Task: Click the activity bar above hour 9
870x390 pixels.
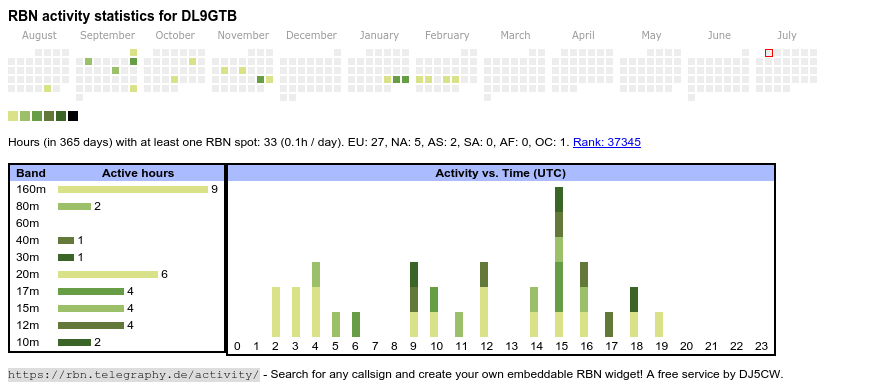Action: [414, 300]
